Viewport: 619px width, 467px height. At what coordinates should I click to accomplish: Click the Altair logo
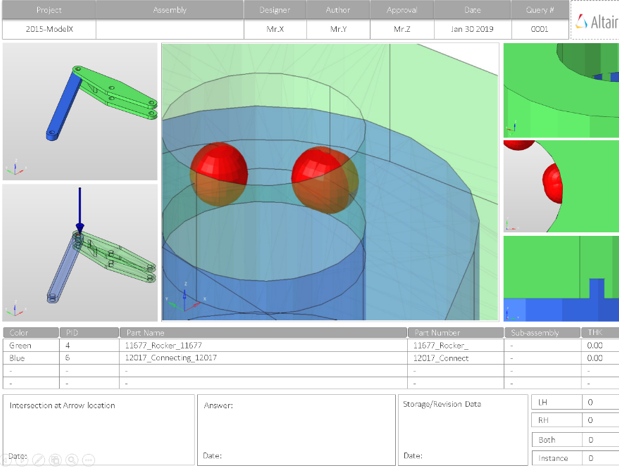click(x=598, y=20)
